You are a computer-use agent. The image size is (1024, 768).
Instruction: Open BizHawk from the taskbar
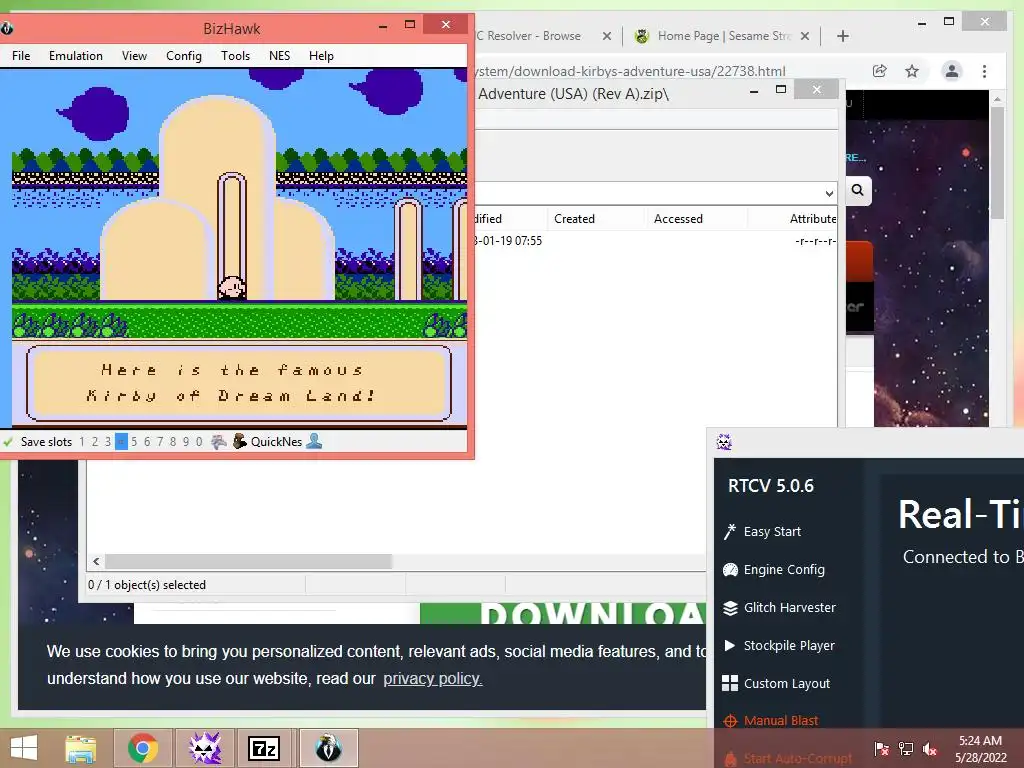click(328, 748)
